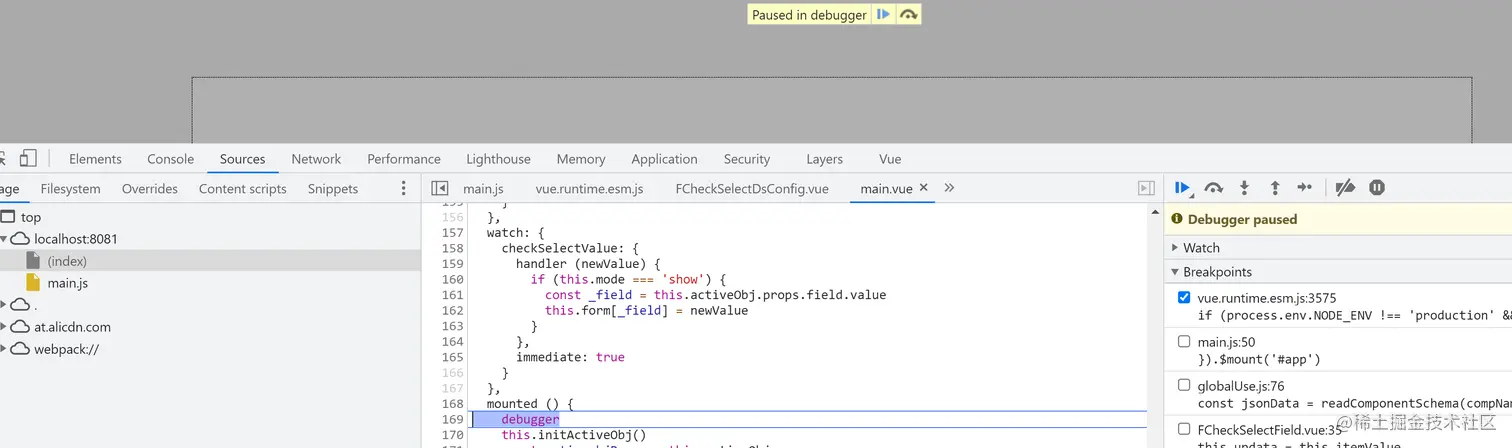Click 'checkSelectValue: {' code line
This screenshot has height=448, width=1512.
click(x=571, y=248)
